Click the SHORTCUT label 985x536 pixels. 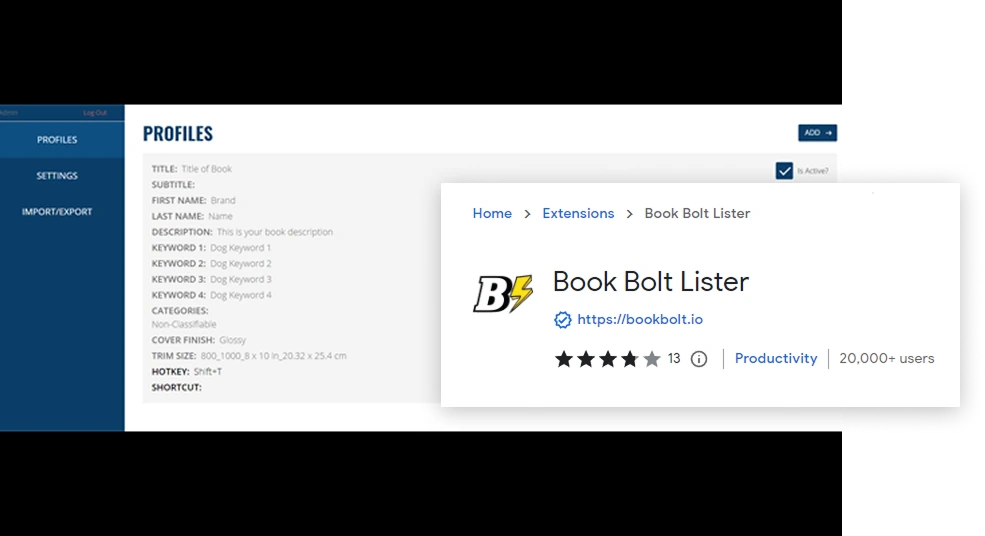click(x=177, y=387)
